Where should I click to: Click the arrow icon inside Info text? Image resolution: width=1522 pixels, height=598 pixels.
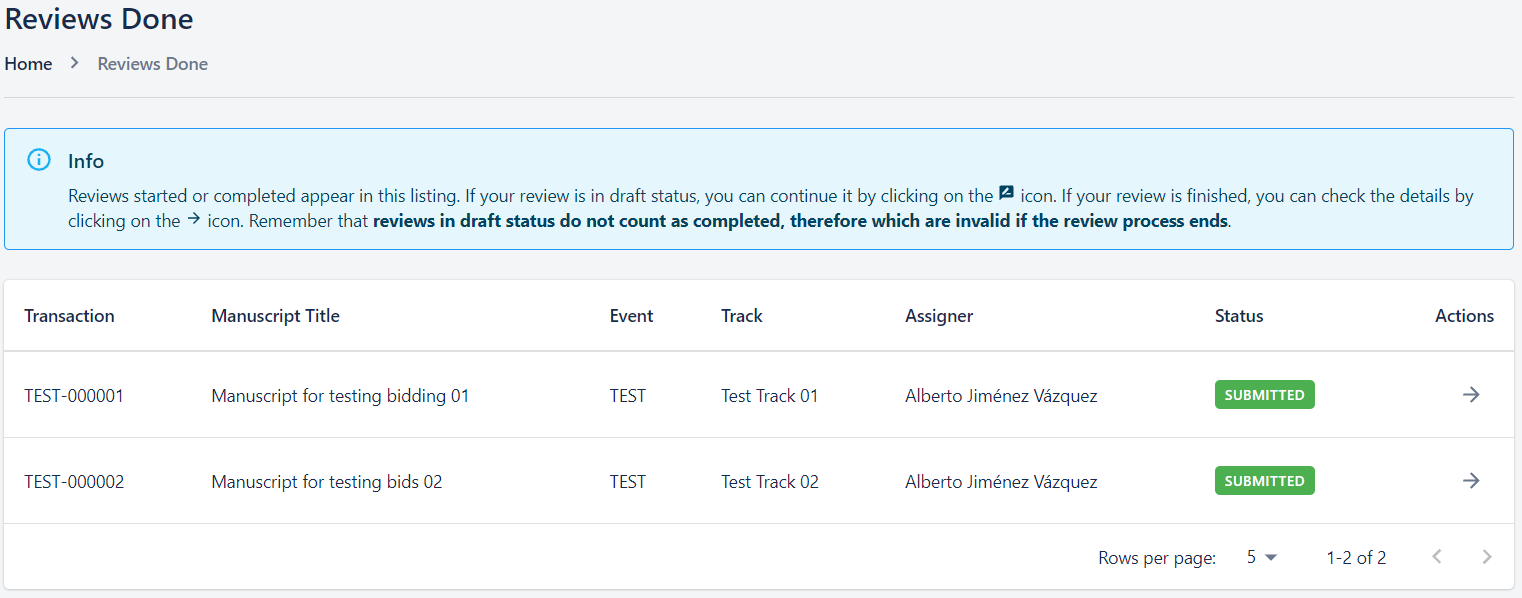[194, 220]
